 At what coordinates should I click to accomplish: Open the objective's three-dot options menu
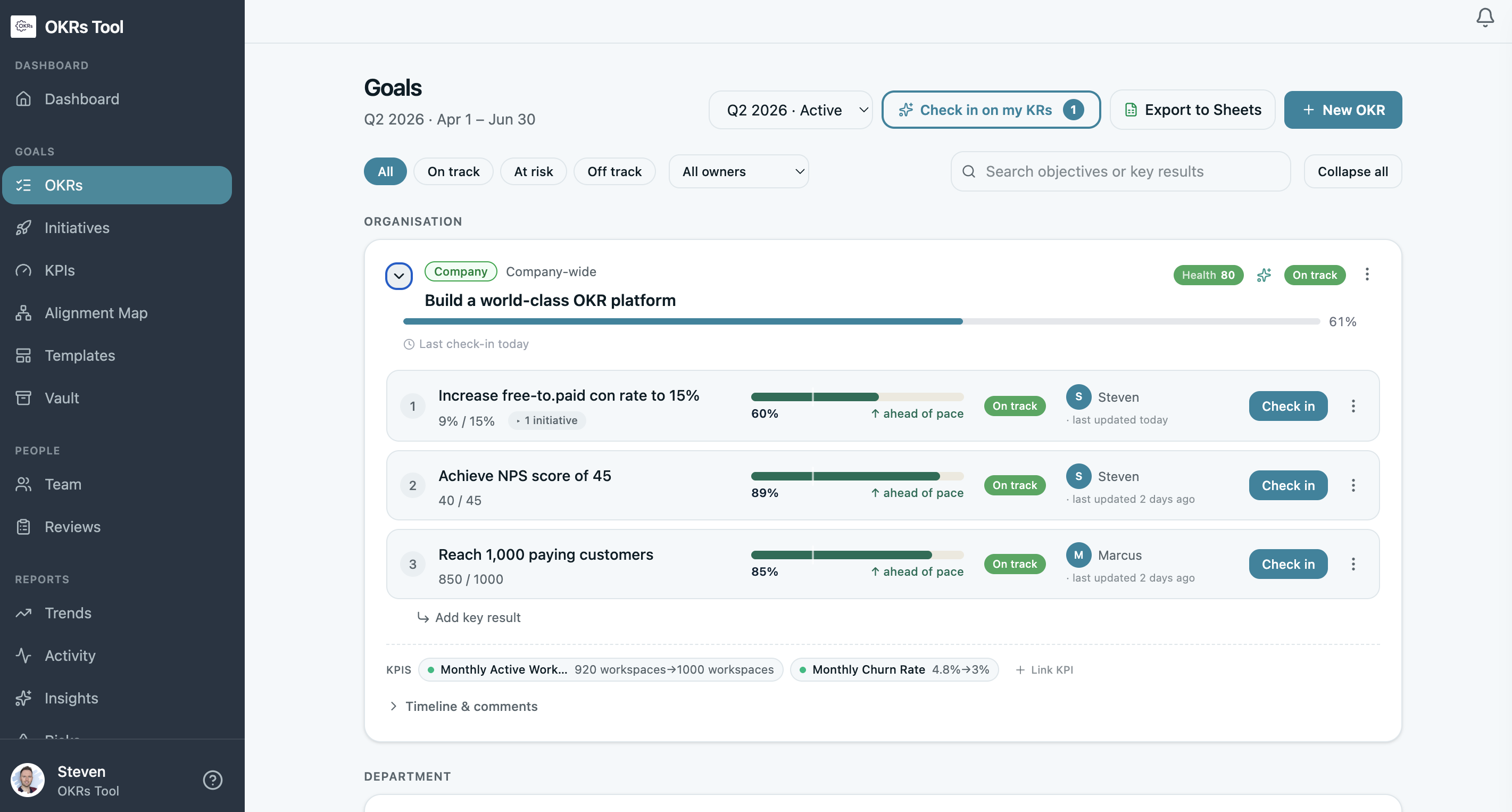1366,275
